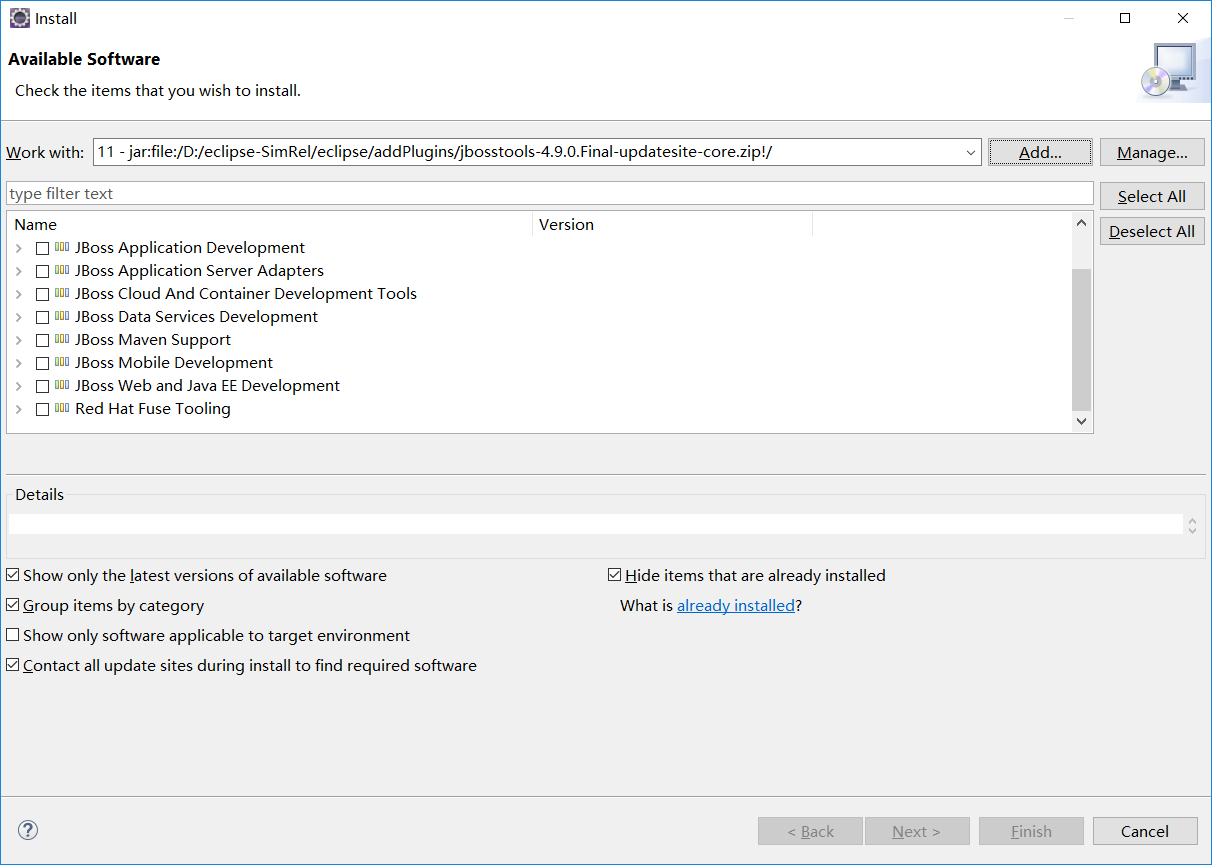Select JBoss Application Development row text

click(190, 248)
